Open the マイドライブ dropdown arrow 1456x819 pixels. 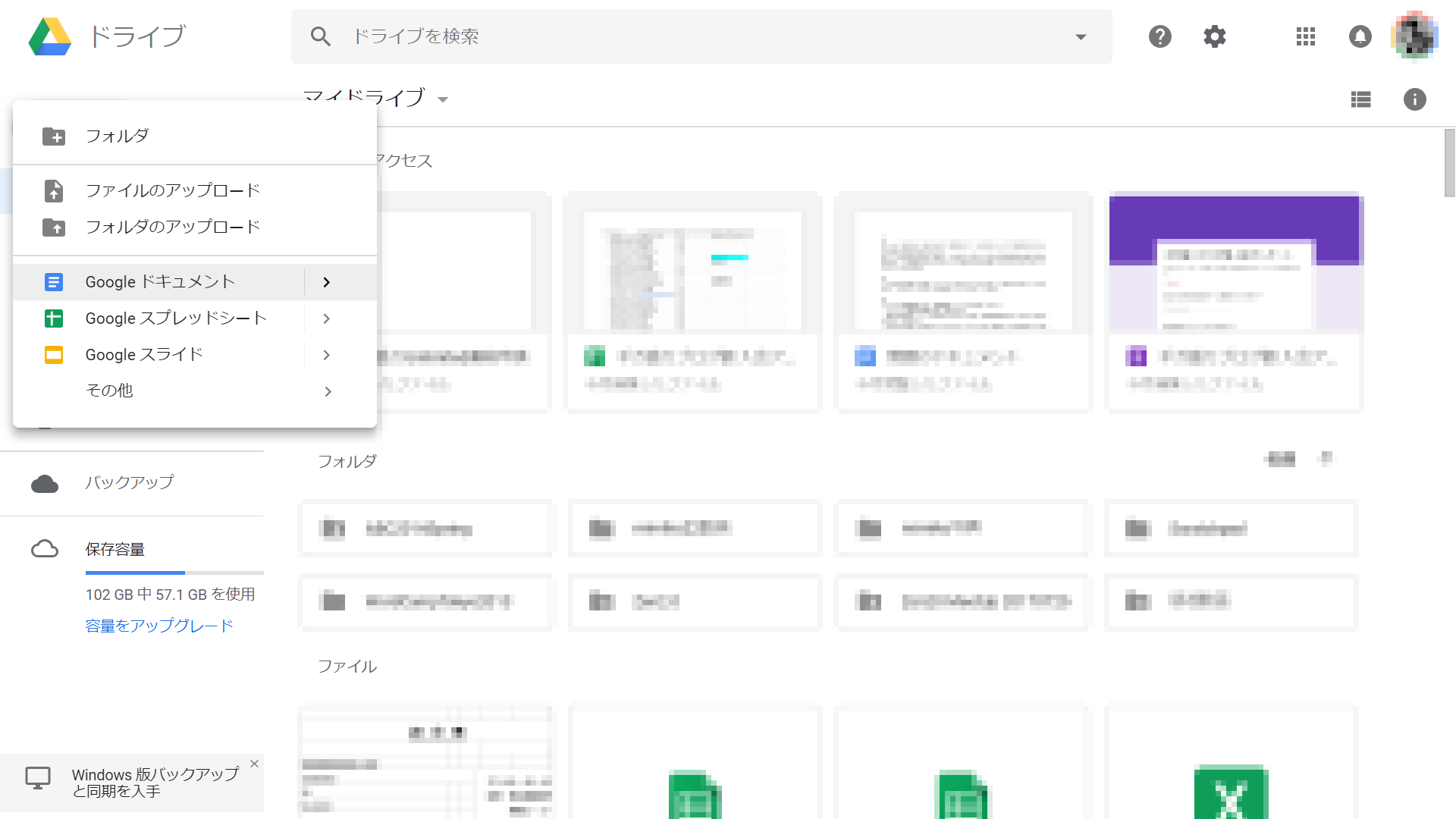coord(443,99)
